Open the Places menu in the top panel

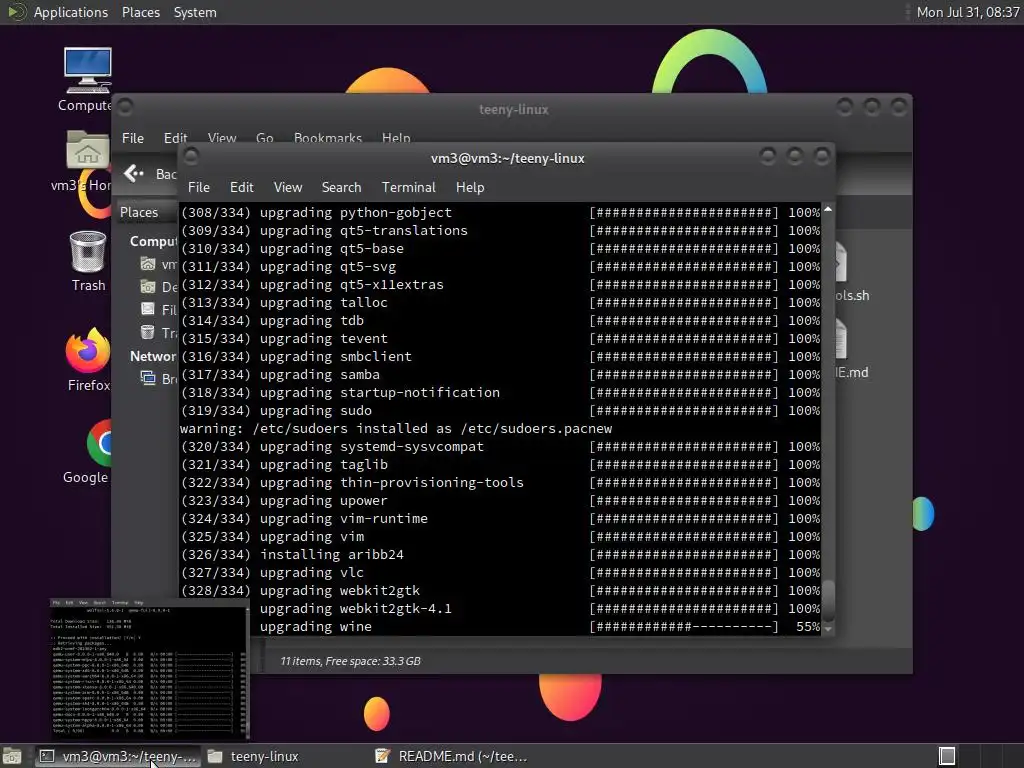point(140,12)
